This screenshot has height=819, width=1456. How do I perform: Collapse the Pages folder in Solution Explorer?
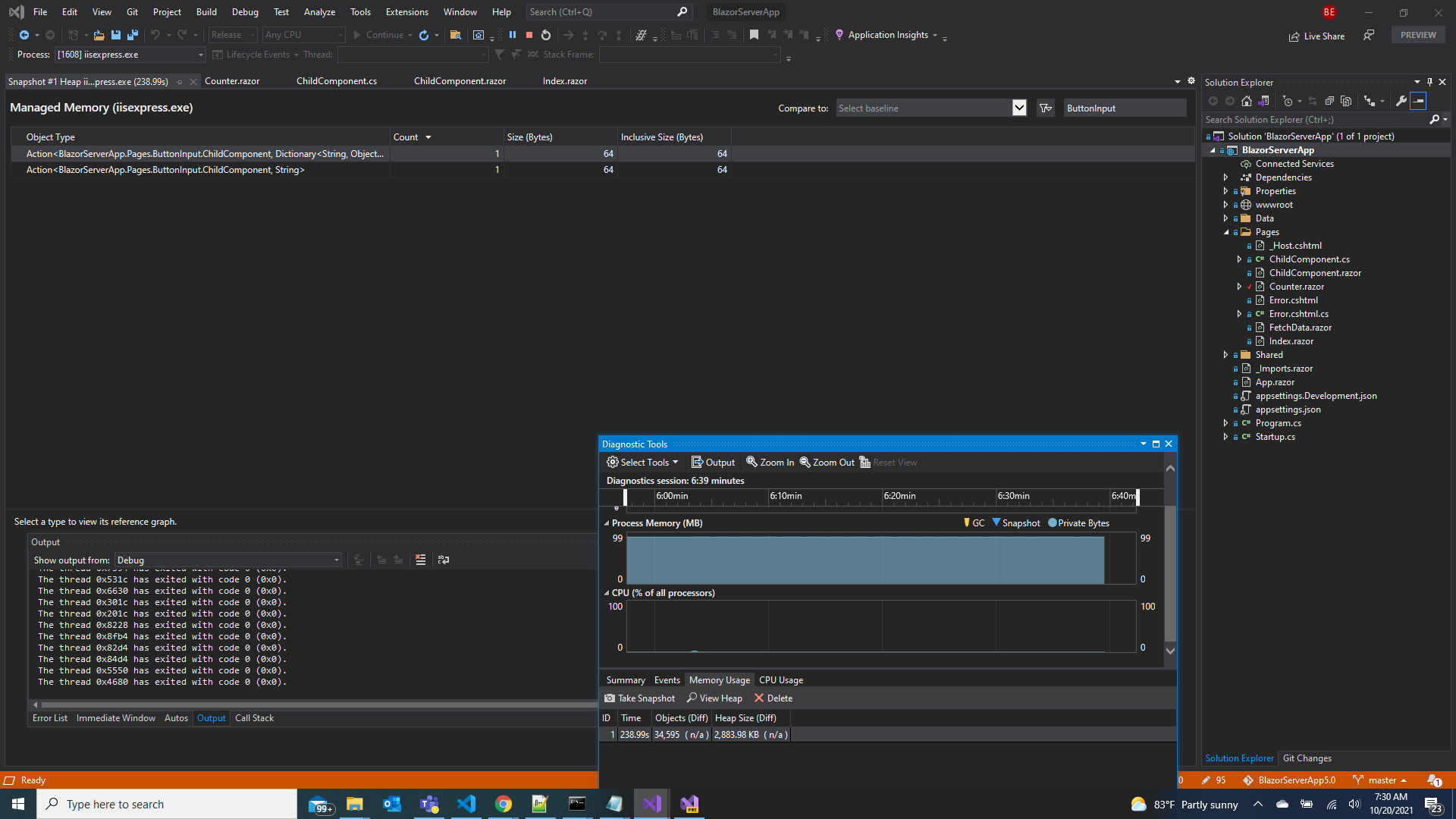click(1226, 231)
